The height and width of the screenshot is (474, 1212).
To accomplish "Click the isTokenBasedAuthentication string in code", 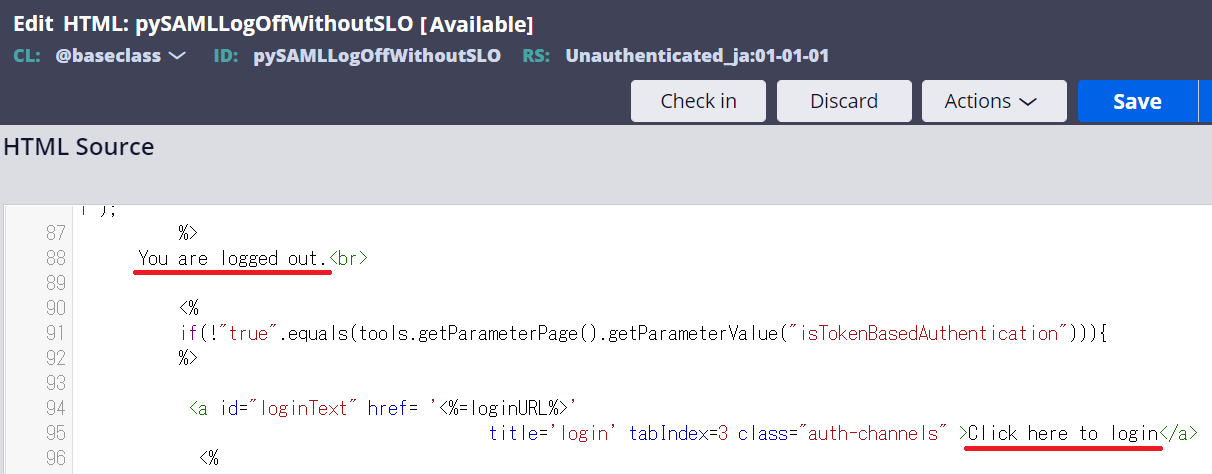I will coord(927,333).
